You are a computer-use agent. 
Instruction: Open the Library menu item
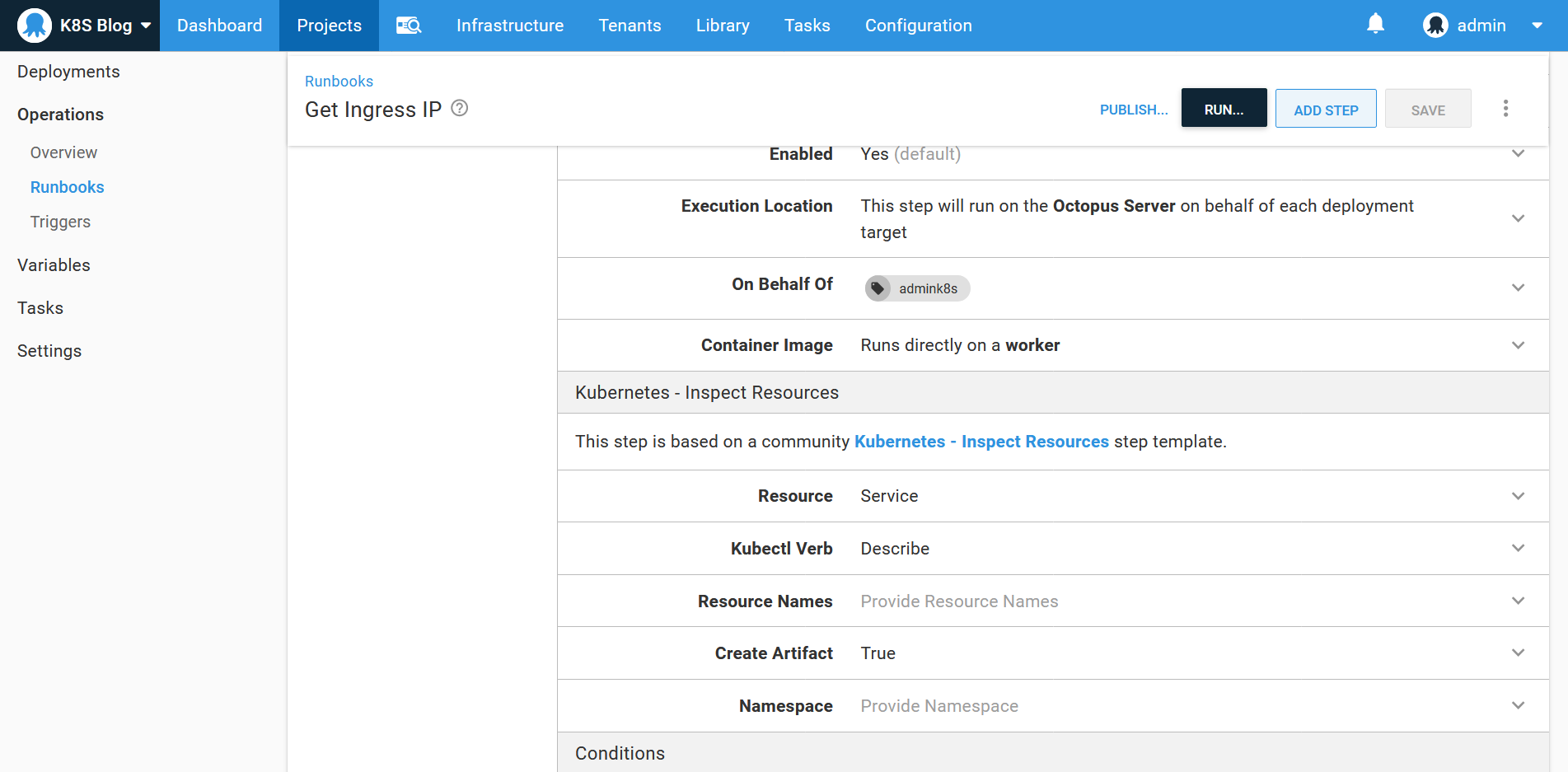tap(722, 26)
